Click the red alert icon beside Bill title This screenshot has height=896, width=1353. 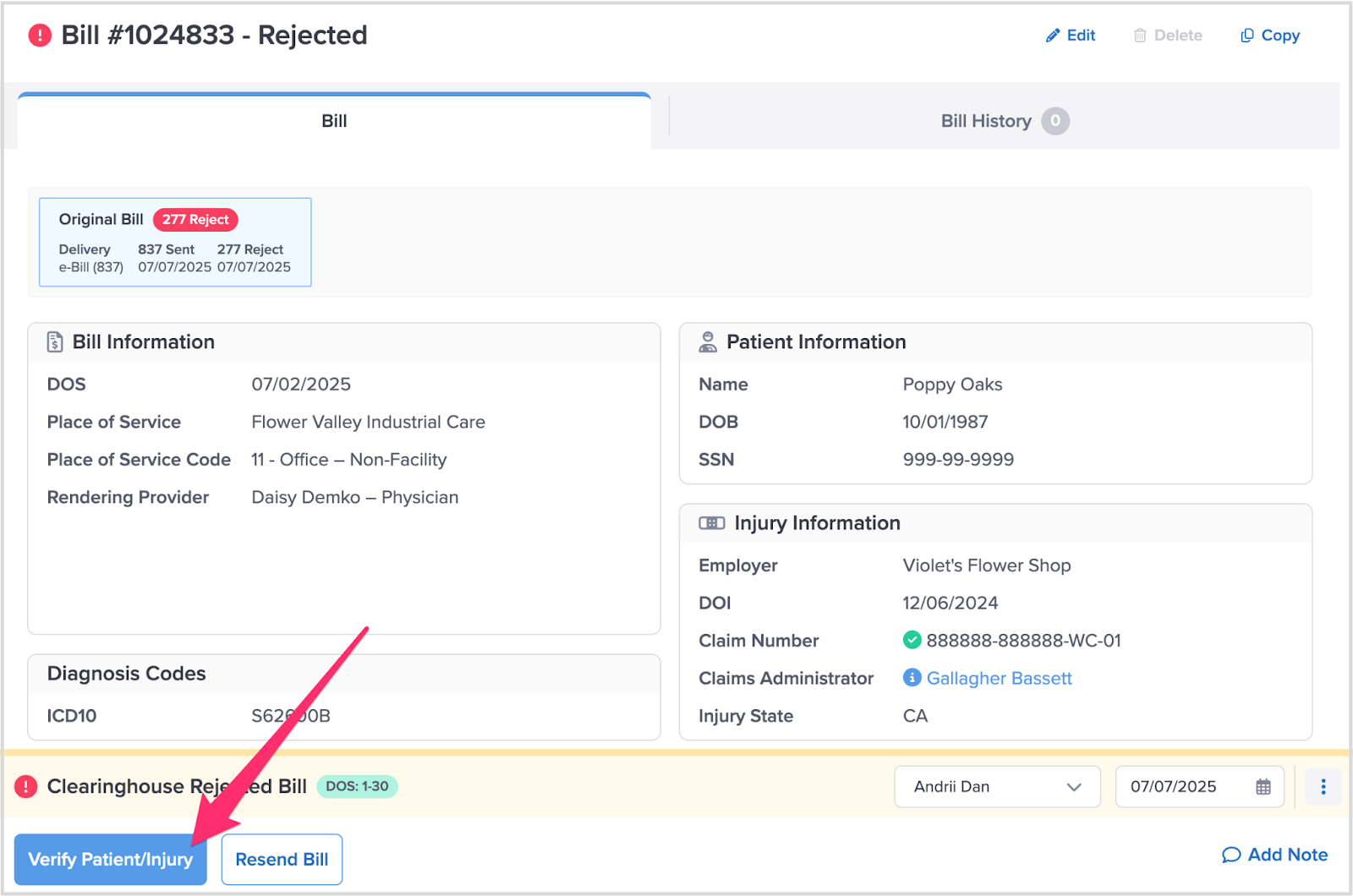point(40,36)
